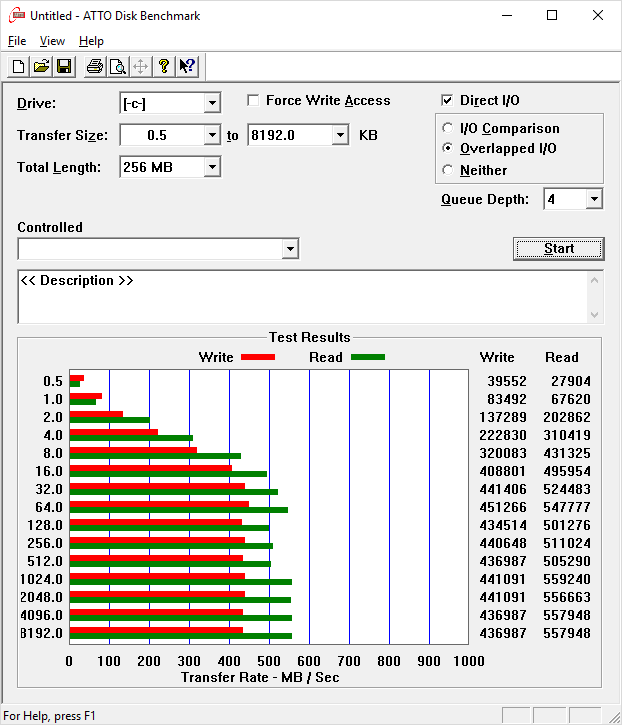Open Print Preview from toolbar

pyautogui.click(x=118, y=67)
